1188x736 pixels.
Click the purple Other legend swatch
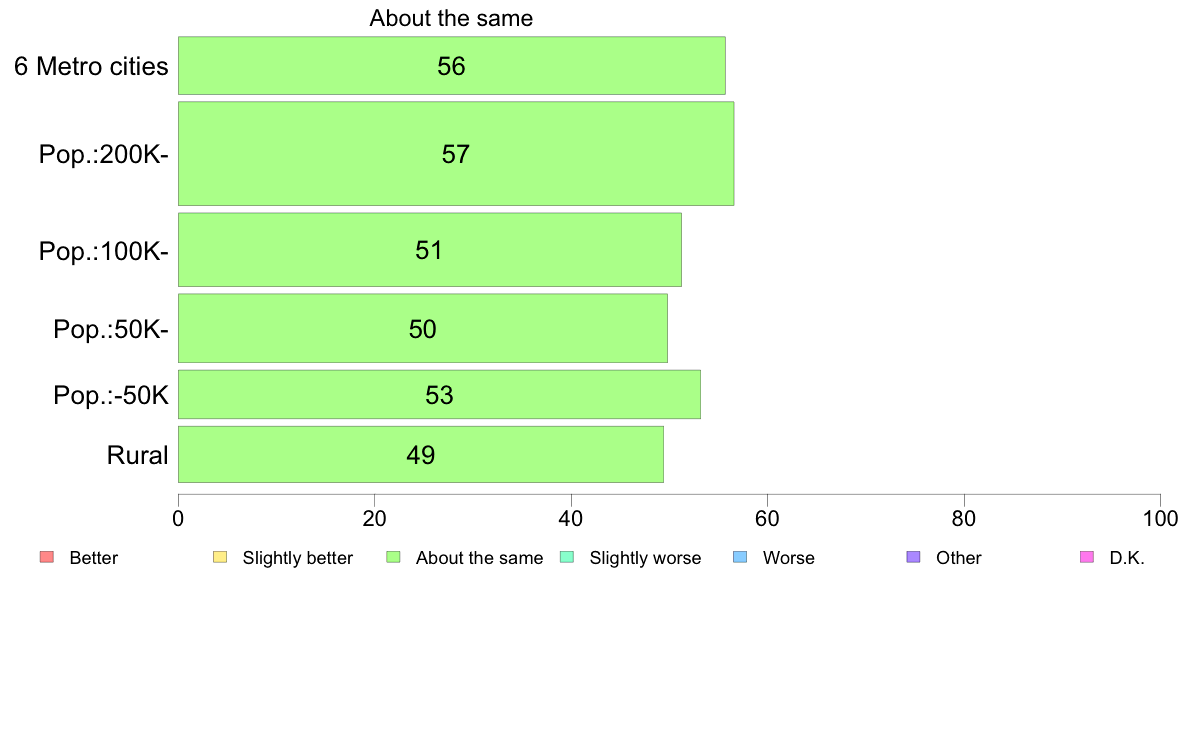(x=914, y=557)
